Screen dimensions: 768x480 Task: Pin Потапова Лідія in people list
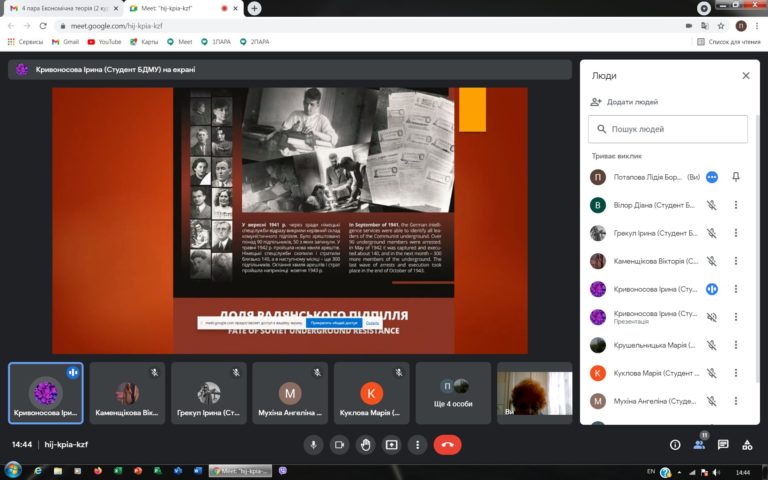coord(736,177)
